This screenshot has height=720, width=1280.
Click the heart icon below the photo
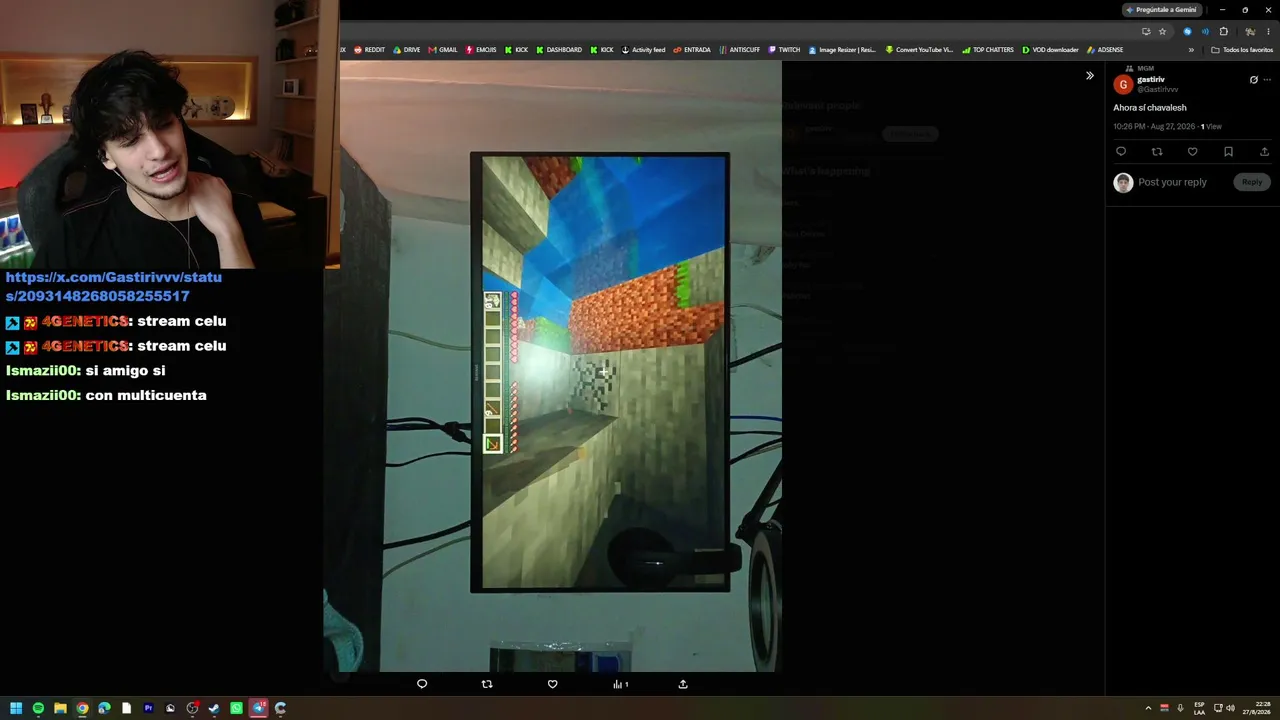[x=552, y=684]
